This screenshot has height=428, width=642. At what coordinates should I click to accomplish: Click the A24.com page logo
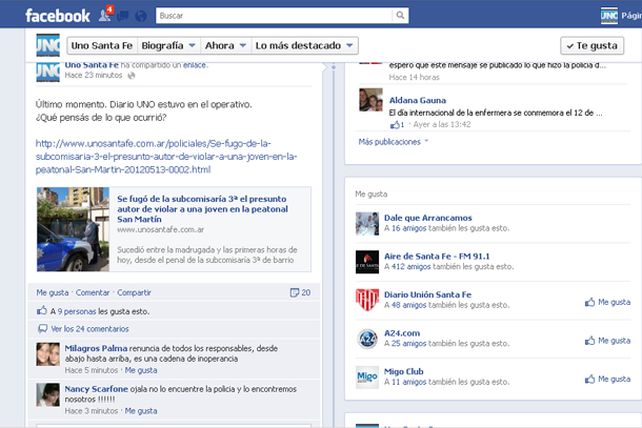(367, 339)
